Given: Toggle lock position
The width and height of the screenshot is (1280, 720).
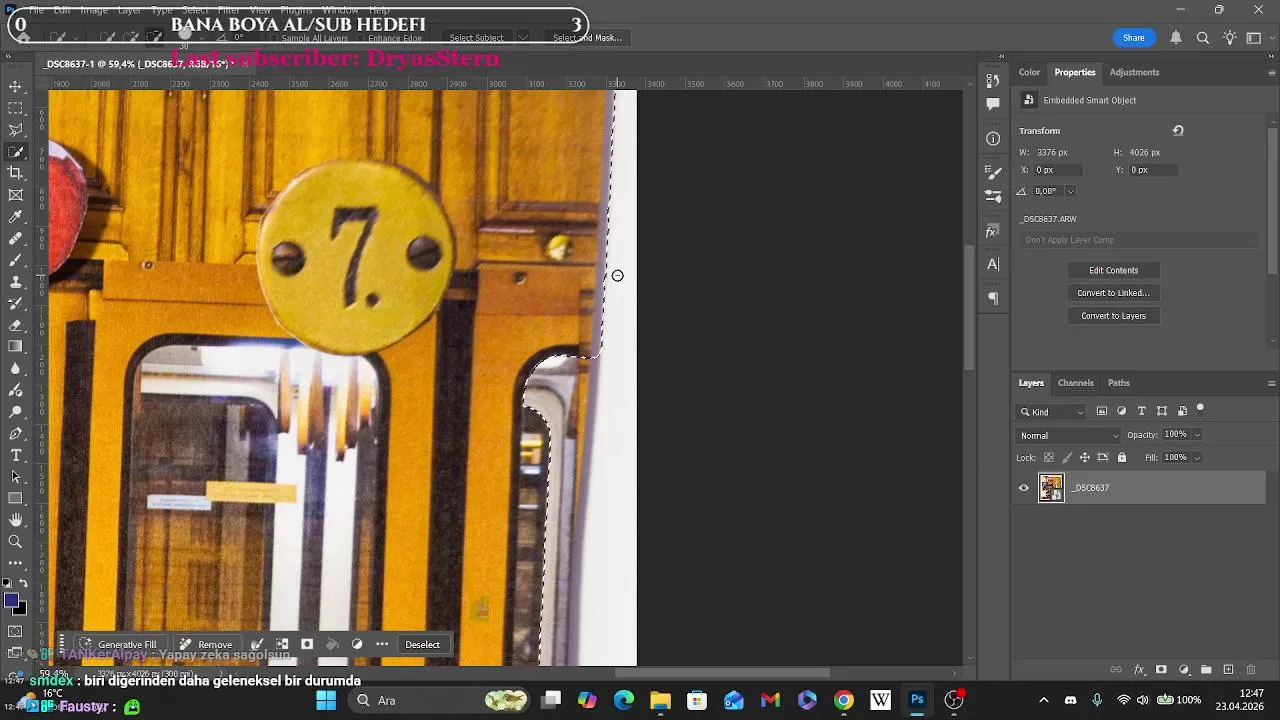Looking at the screenshot, I should pyautogui.click(x=1085, y=457).
